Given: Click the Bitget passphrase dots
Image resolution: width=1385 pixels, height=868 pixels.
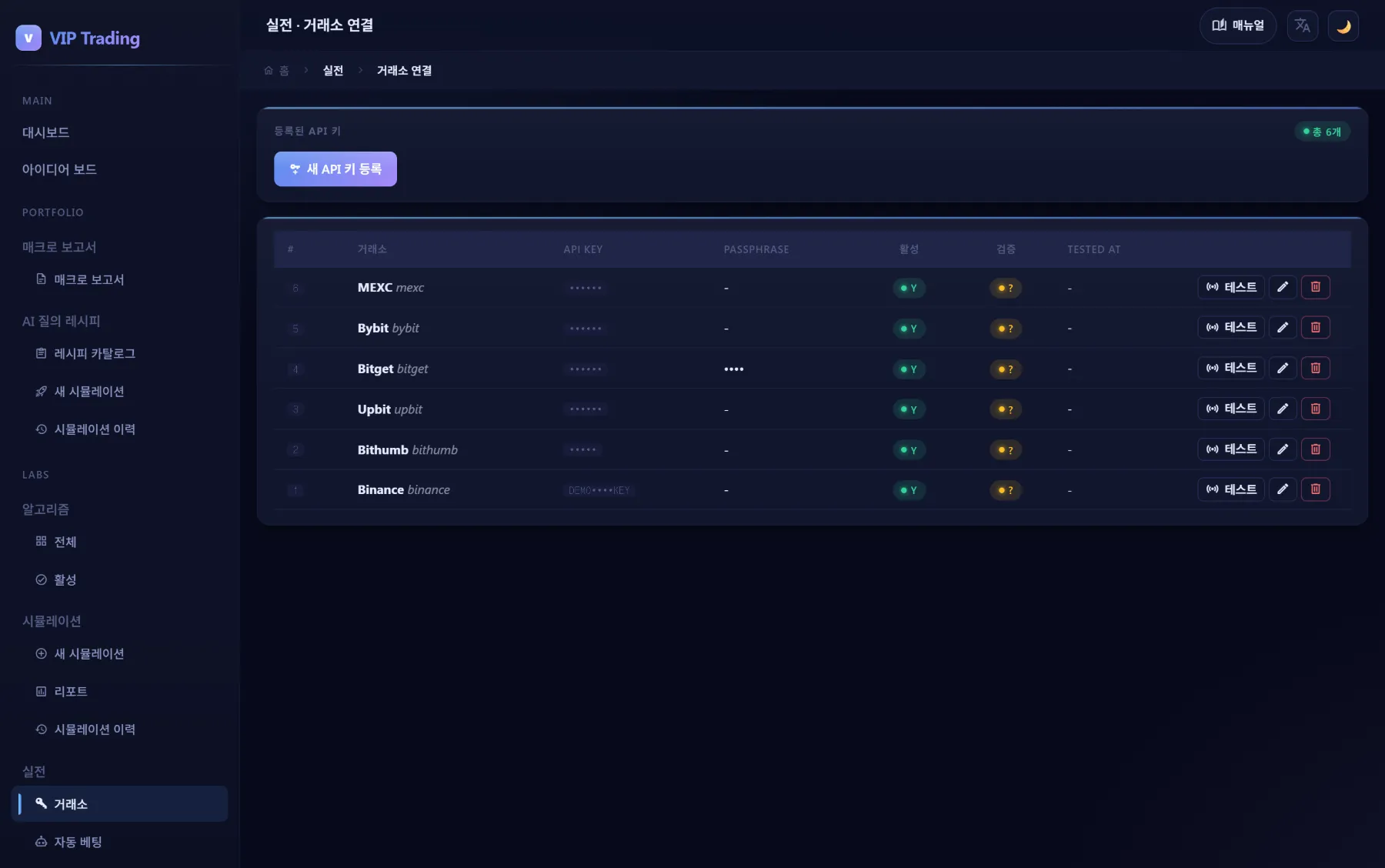Looking at the screenshot, I should tap(733, 369).
